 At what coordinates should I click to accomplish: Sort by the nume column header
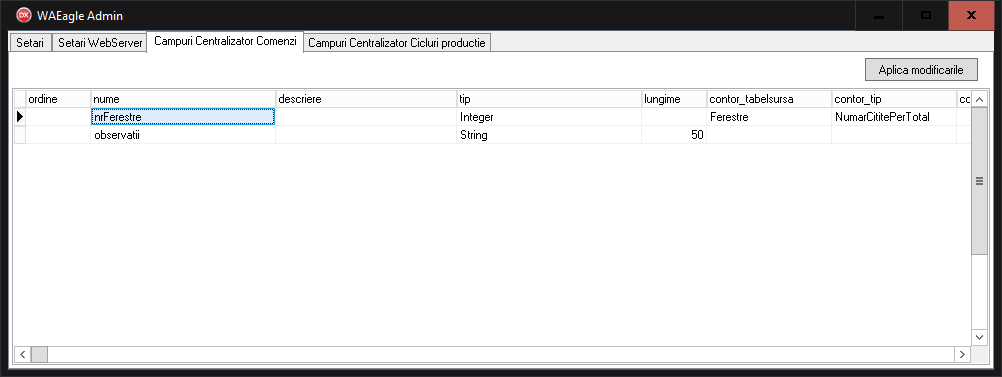tap(183, 99)
